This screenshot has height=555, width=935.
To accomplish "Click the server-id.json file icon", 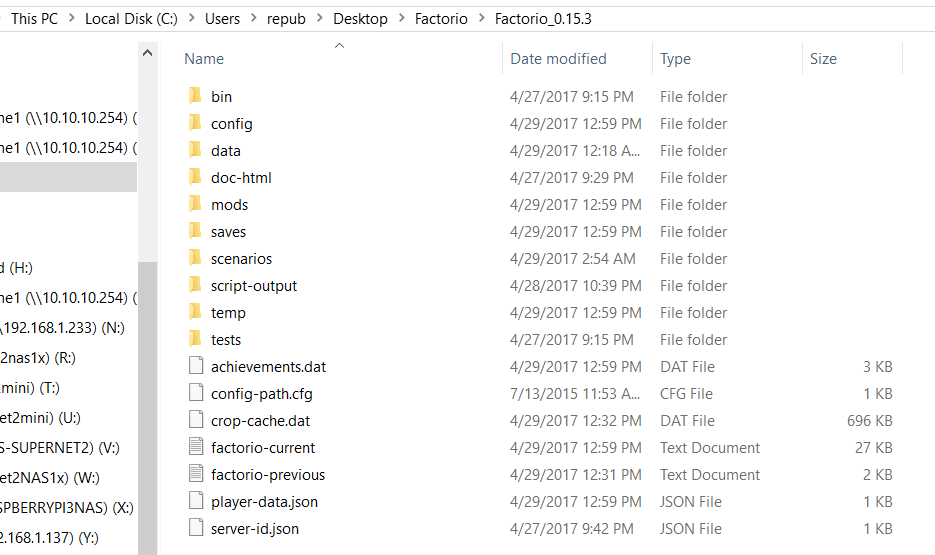I will pos(196,528).
